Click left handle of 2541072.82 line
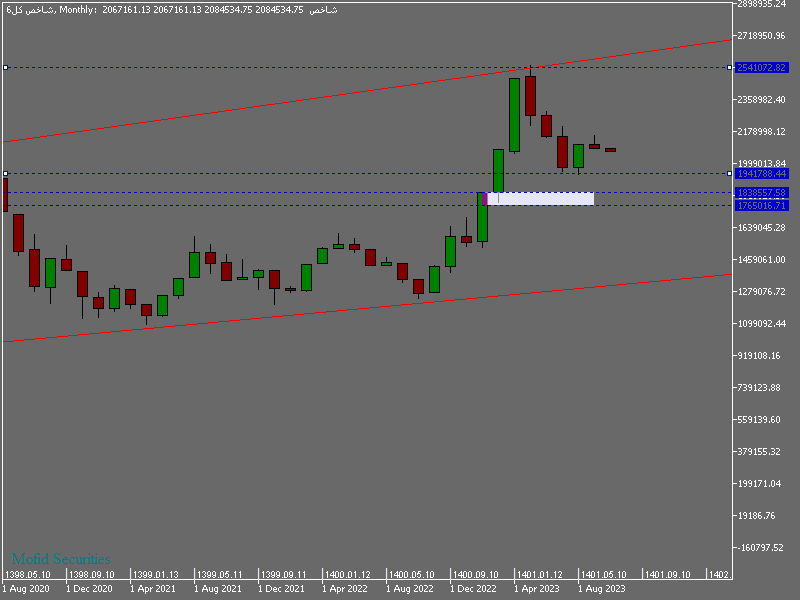Screen dimensions: 800x600 6,68
